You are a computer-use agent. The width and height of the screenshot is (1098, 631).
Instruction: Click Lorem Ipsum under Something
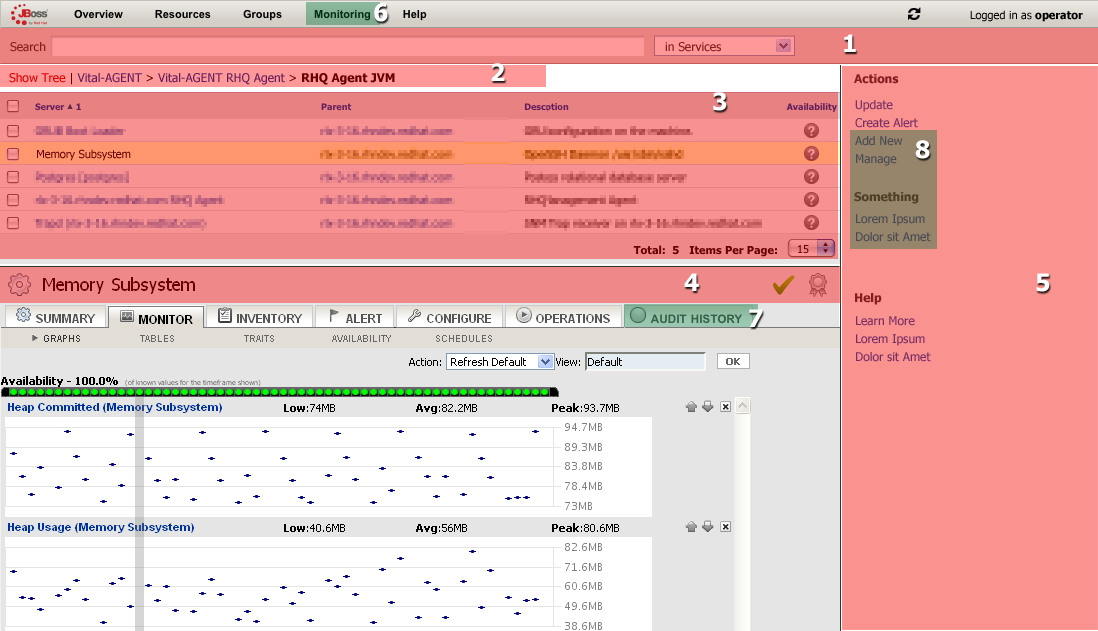click(x=890, y=219)
